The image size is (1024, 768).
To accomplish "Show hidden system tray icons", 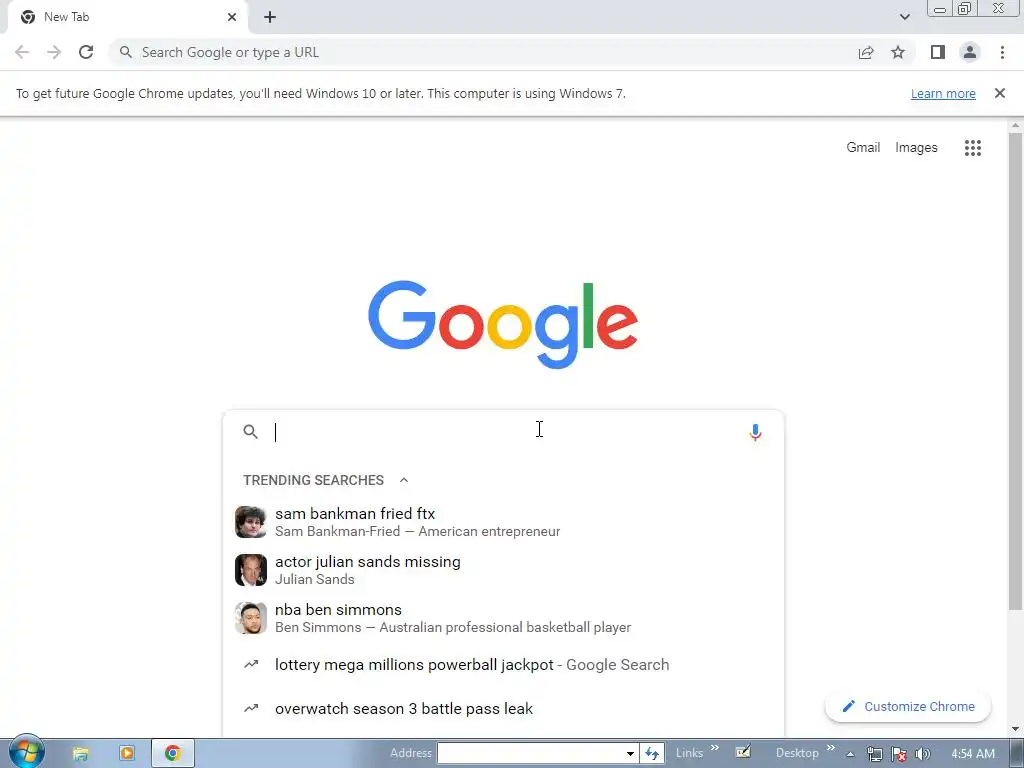I will 850,754.
